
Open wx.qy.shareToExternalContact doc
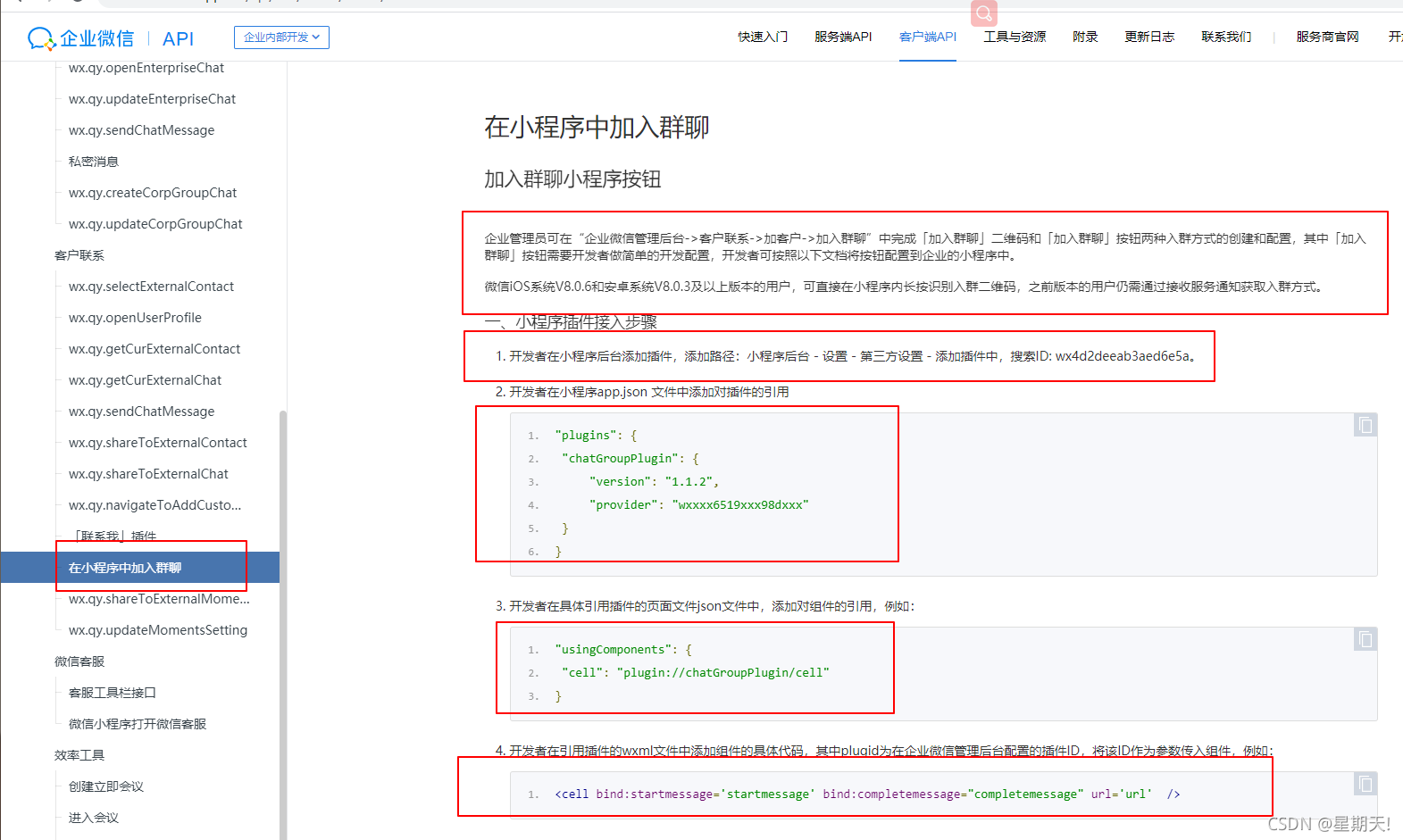[x=158, y=443]
